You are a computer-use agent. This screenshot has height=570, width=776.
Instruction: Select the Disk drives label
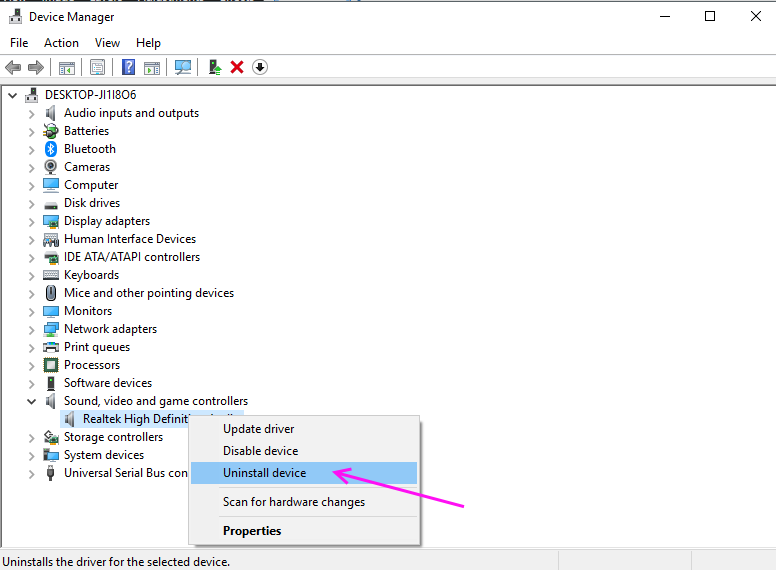pyautogui.click(x=92, y=203)
